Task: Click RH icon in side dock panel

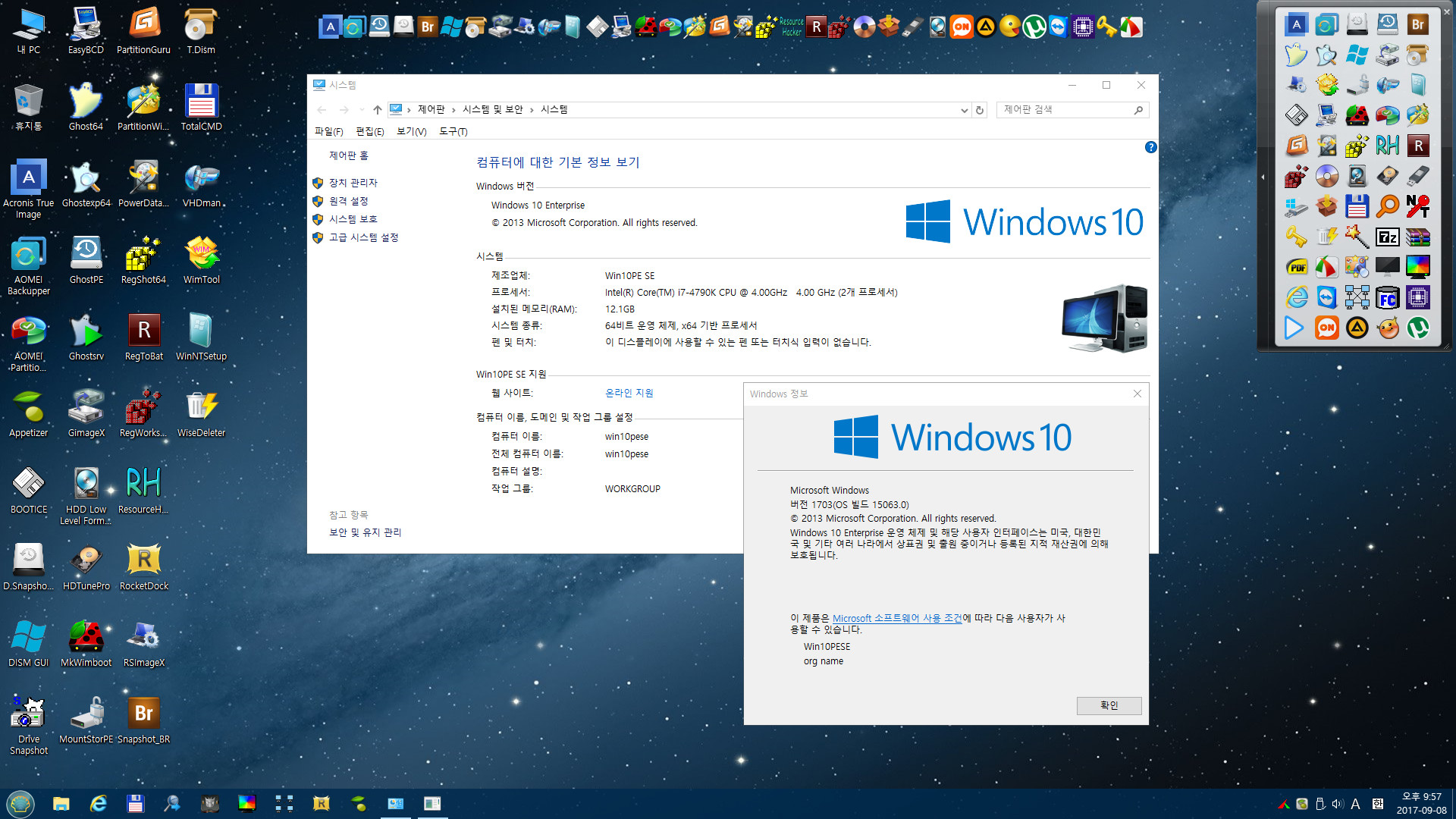Action: [x=1387, y=146]
